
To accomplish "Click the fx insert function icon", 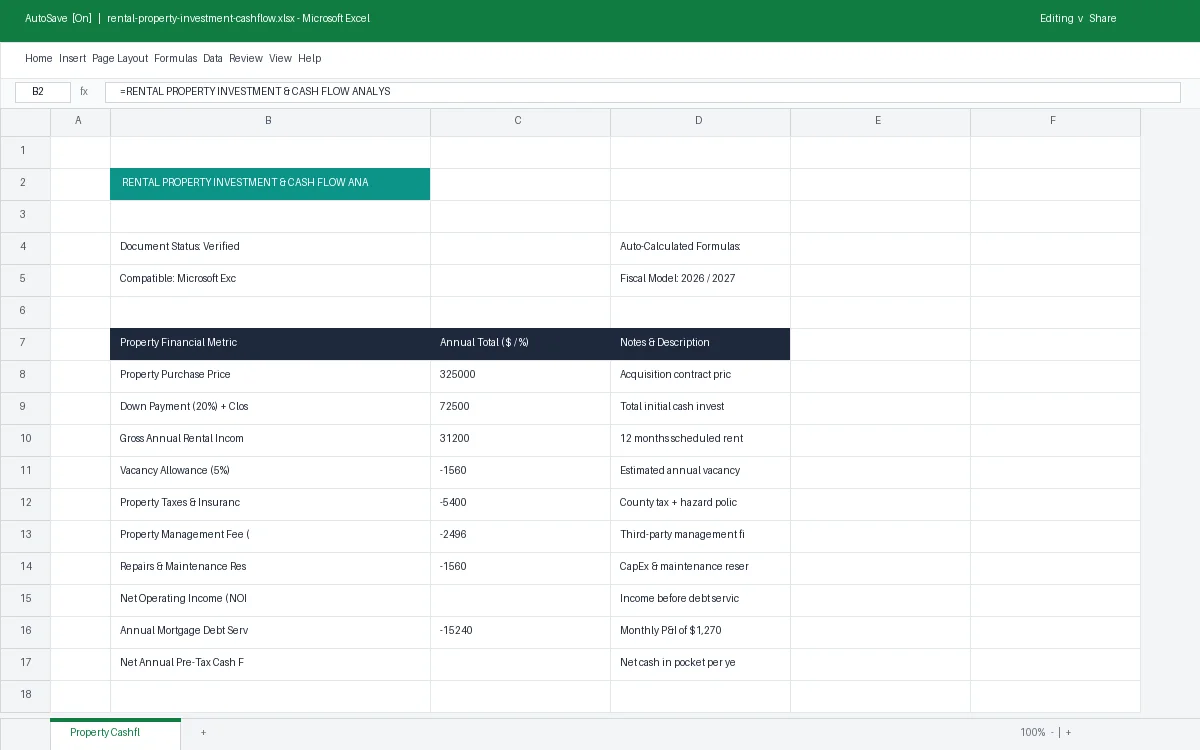I will coord(84,92).
